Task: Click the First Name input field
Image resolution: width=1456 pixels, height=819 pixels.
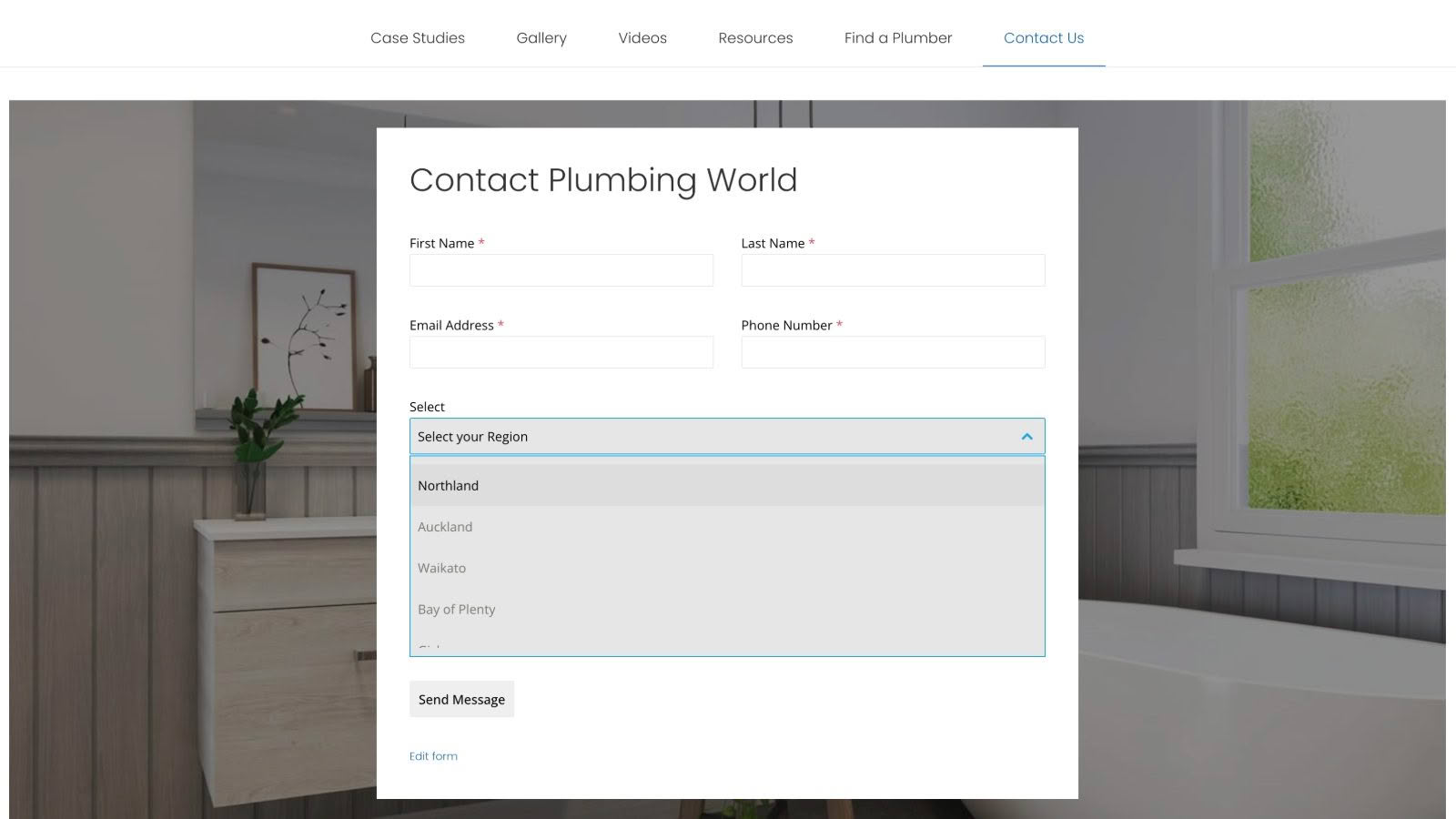Action: click(561, 270)
